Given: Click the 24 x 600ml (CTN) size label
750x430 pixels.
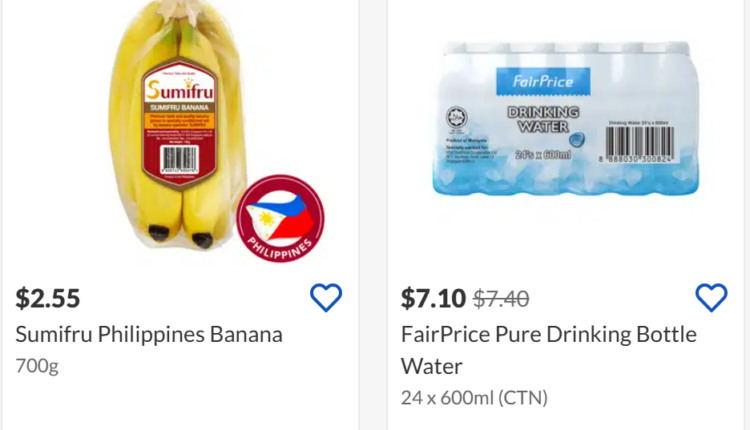Looking at the screenshot, I should [x=474, y=397].
